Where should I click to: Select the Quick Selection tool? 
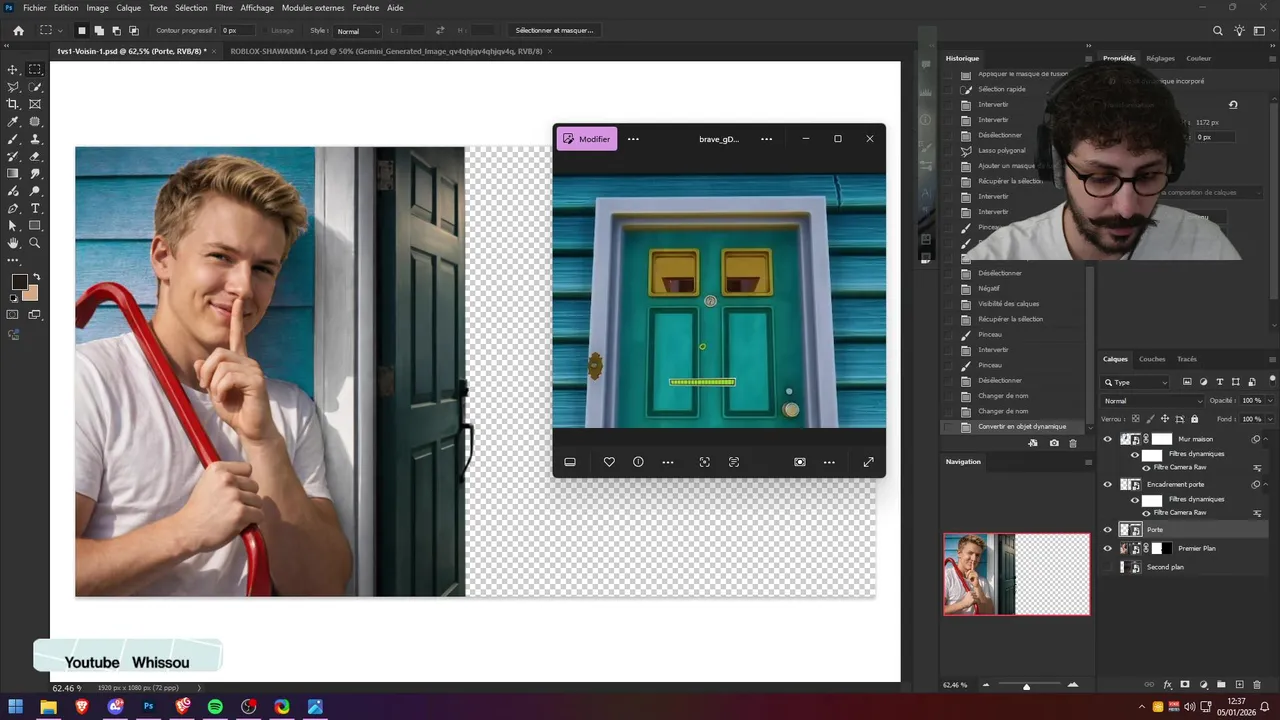35,87
